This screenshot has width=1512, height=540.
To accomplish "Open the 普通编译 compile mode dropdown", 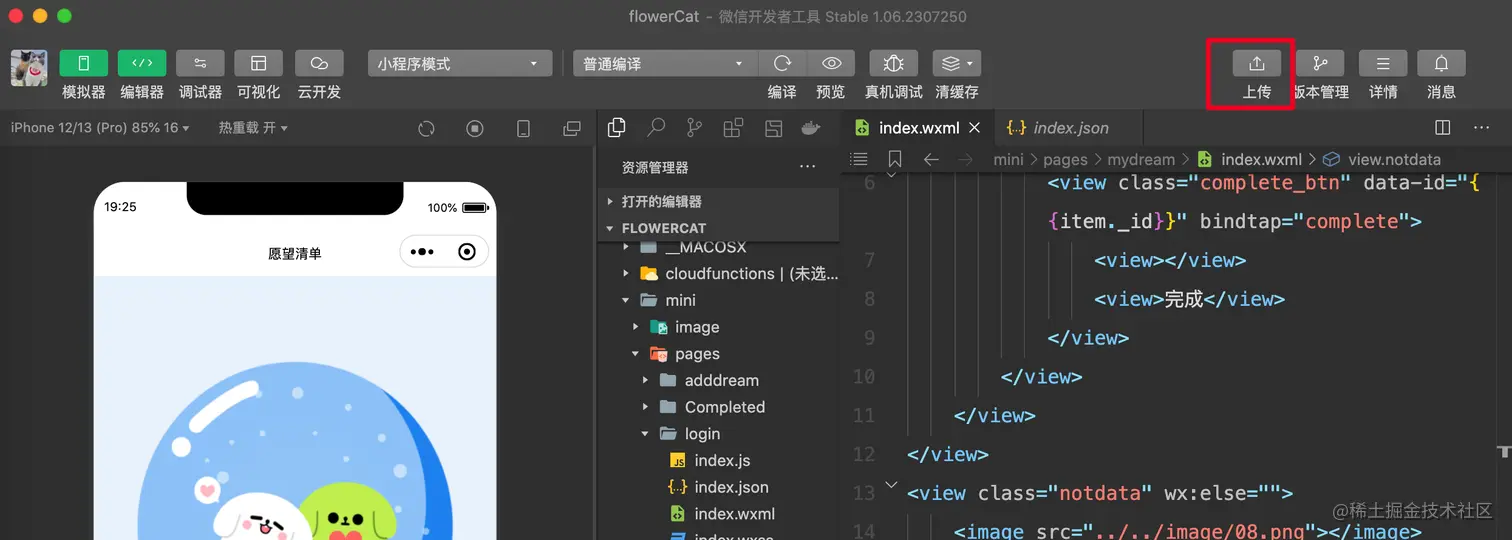I will click(665, 63).
